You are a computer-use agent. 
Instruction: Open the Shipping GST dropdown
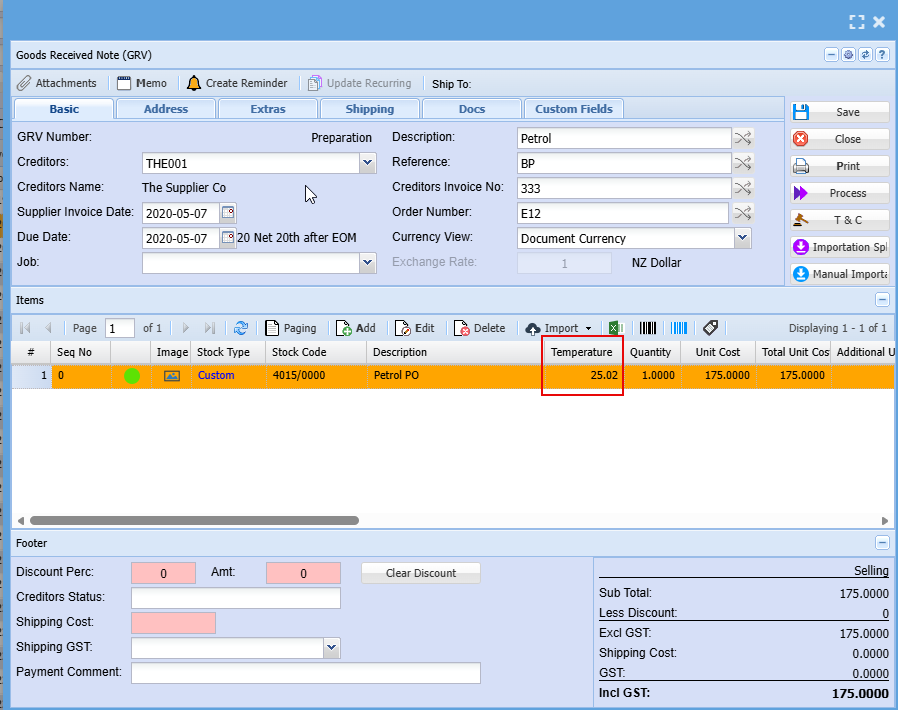pyautogui.click(x=332, y=648)
